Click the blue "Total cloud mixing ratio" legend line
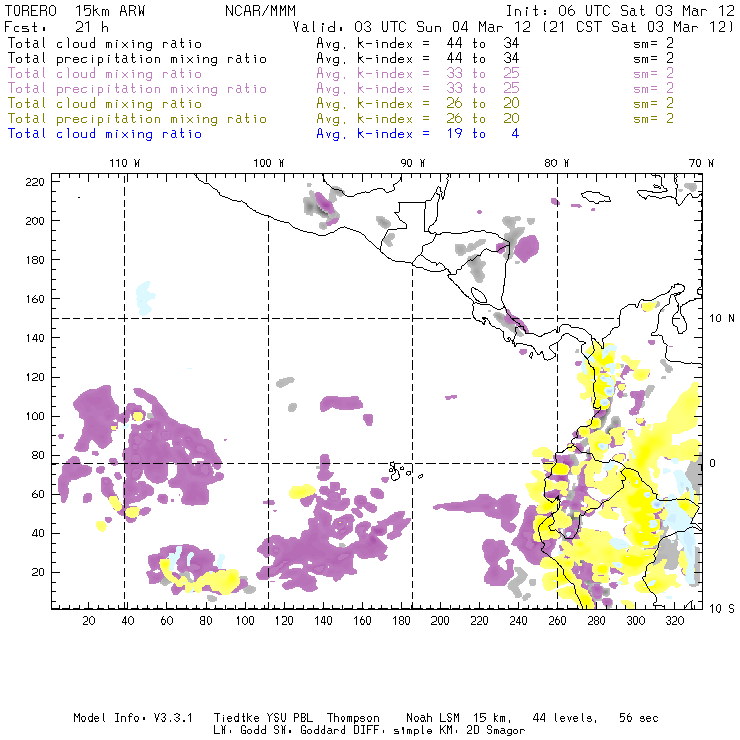The width and height of the screenshot is (740, 740). click(x=105, y=134)
